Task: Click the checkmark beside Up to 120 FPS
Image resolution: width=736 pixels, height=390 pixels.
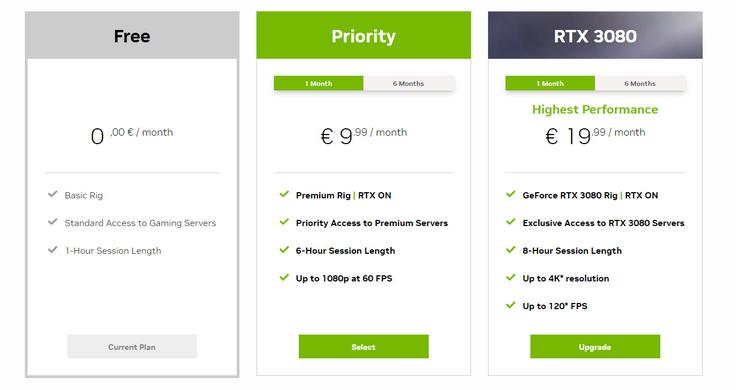Action: pos(511,305)
